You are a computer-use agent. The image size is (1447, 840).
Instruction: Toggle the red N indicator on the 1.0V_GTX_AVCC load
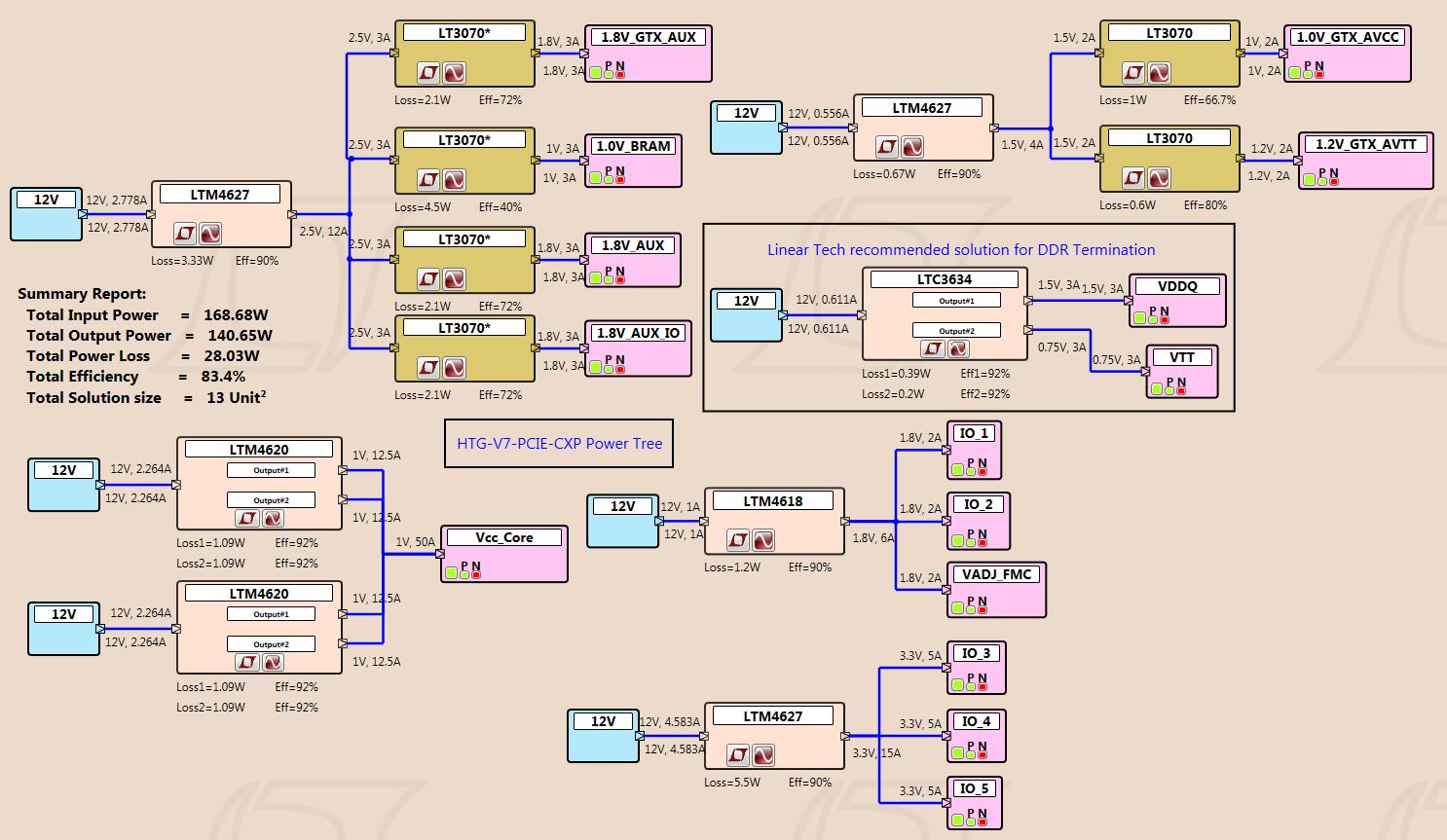(x=1319, y=73)
